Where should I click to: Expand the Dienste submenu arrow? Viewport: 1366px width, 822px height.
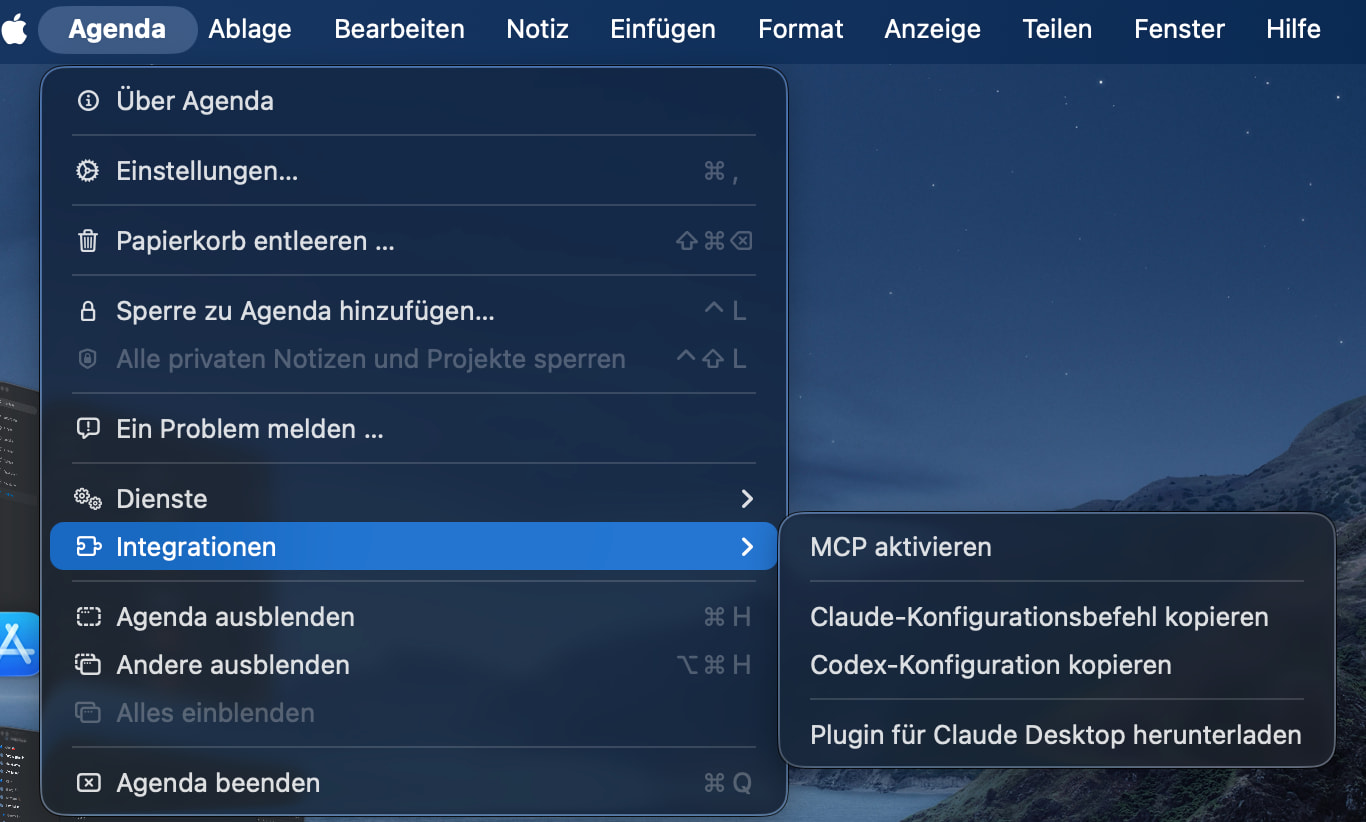click(x=747, y=499)
